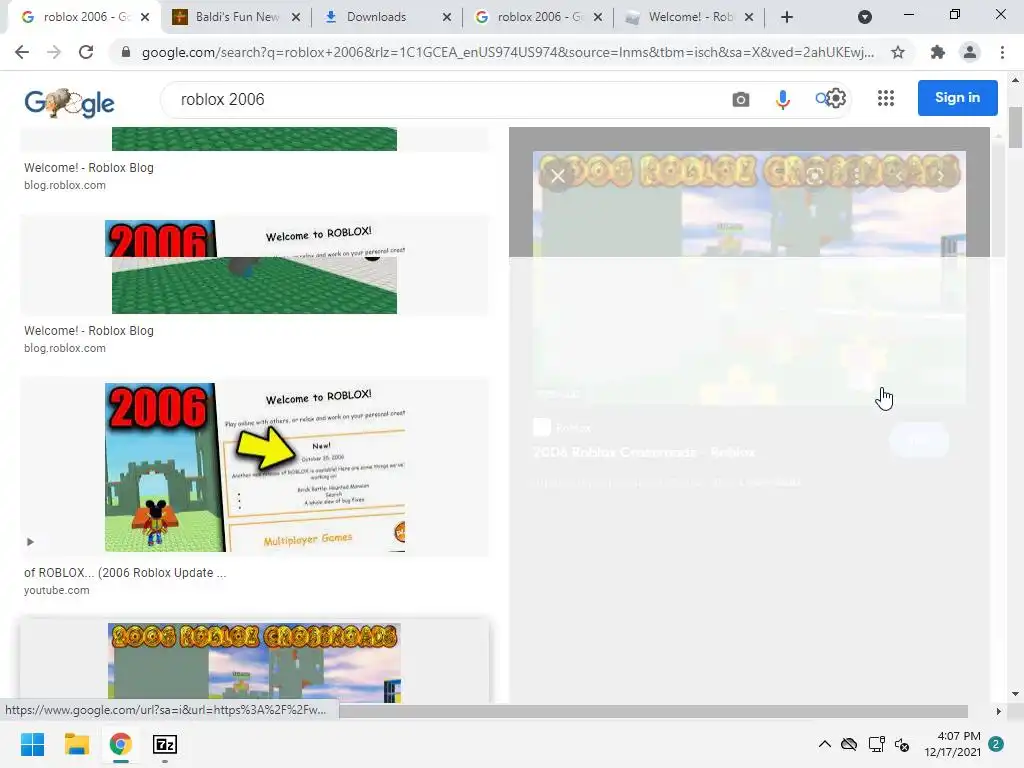Bookmark this page with the star icon
Image resolution: width=1024 pixels, height=768 pixels.
point(898,52)
